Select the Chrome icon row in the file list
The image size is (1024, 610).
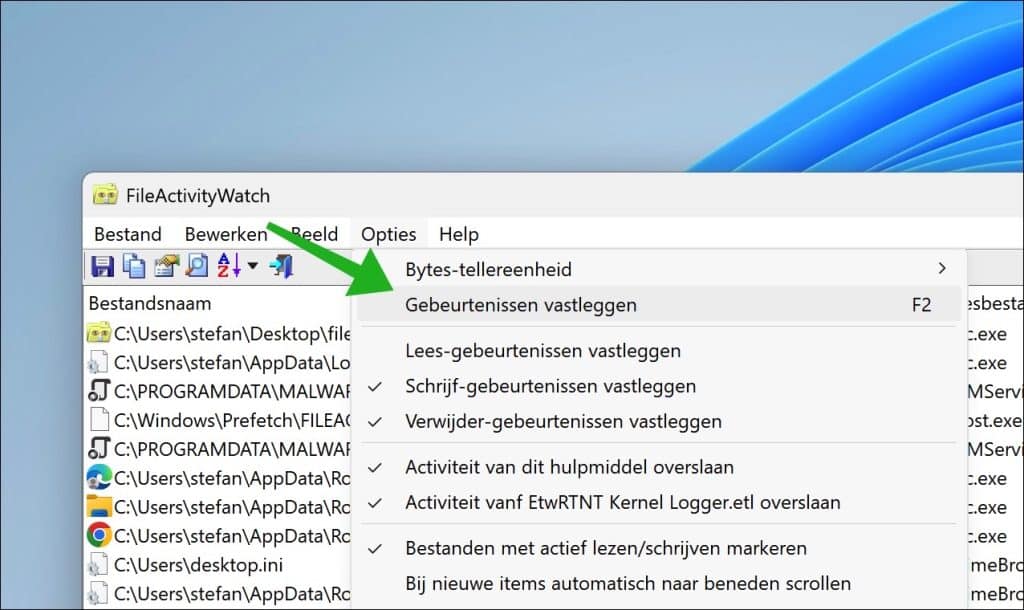coord(218,536)
